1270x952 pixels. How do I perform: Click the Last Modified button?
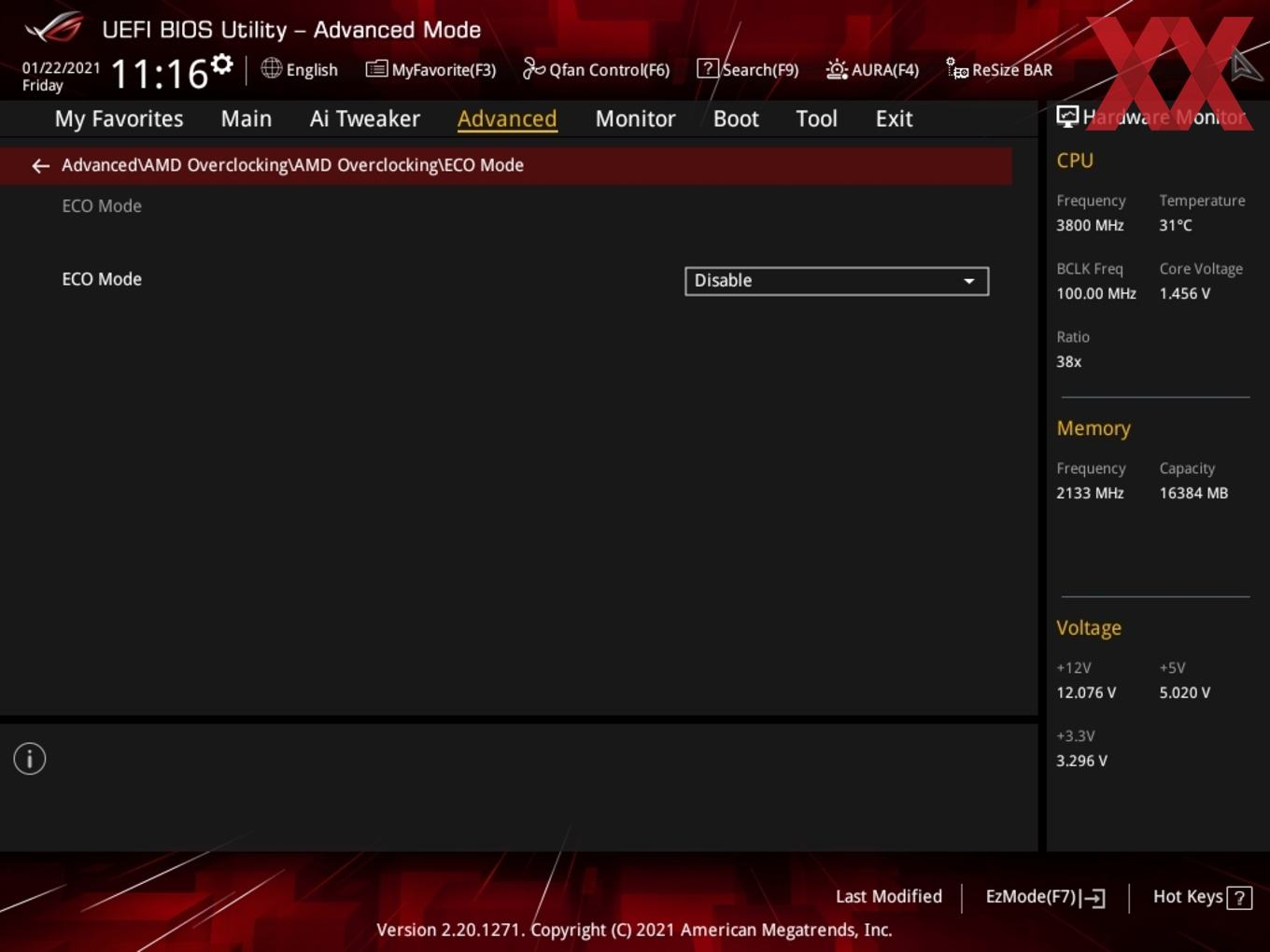click(889, 897)
